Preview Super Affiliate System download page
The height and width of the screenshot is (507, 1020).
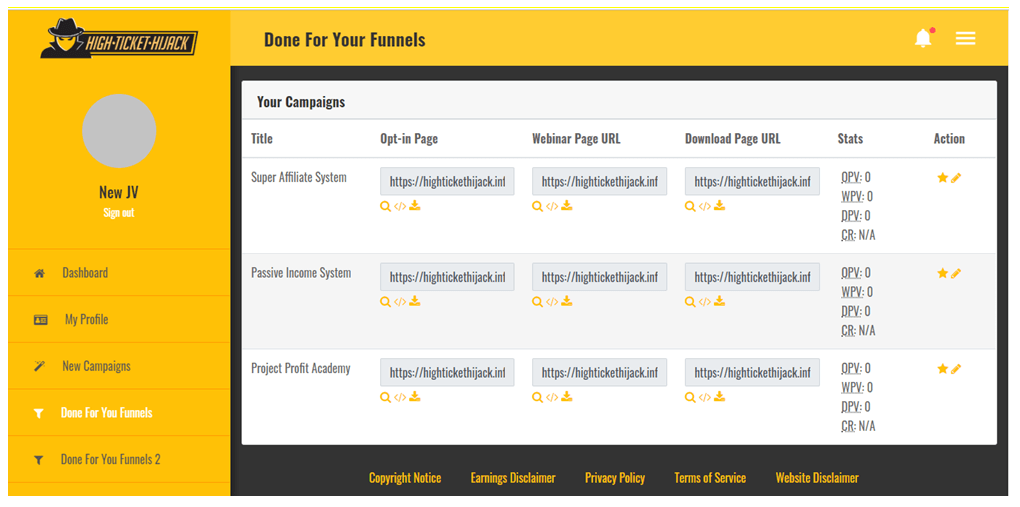point(690,206)
